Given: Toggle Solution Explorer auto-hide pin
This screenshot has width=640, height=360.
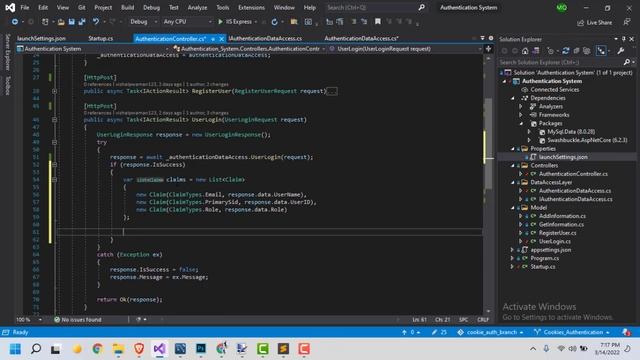Looking at the screenshot, I should pyautogui.click(x=624, y=39).
